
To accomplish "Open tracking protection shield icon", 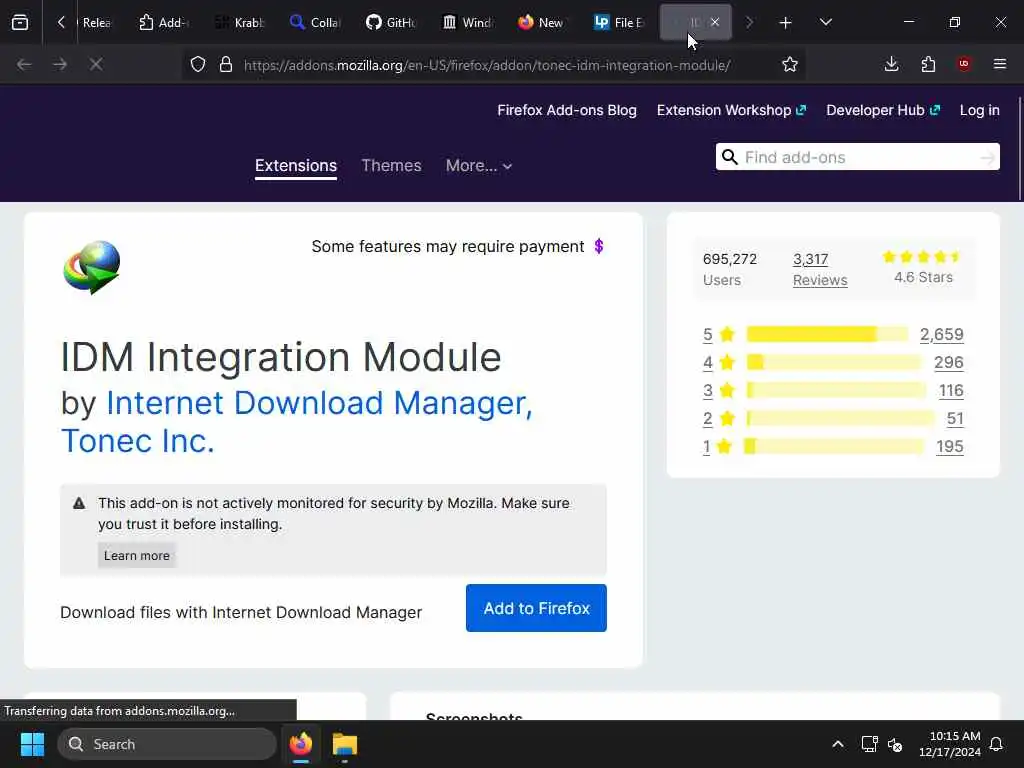I will point(198,65).
